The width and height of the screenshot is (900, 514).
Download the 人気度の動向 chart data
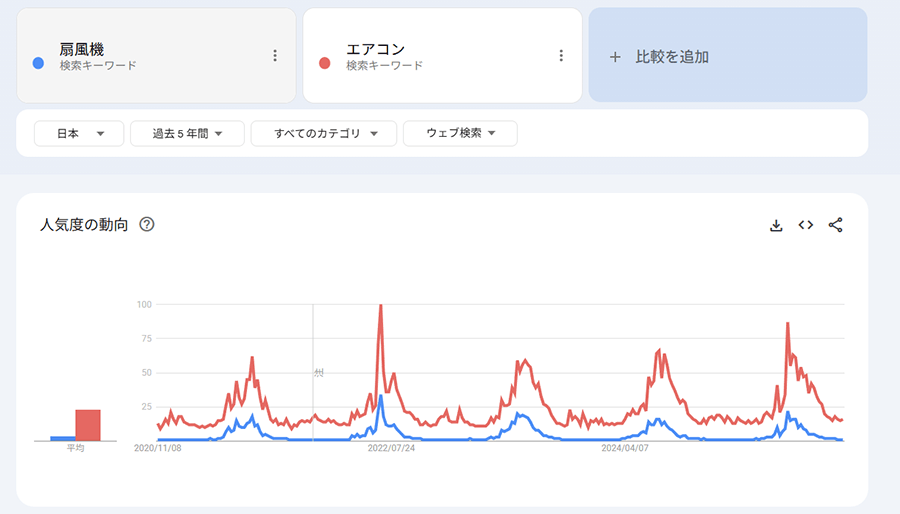(776, 225)
